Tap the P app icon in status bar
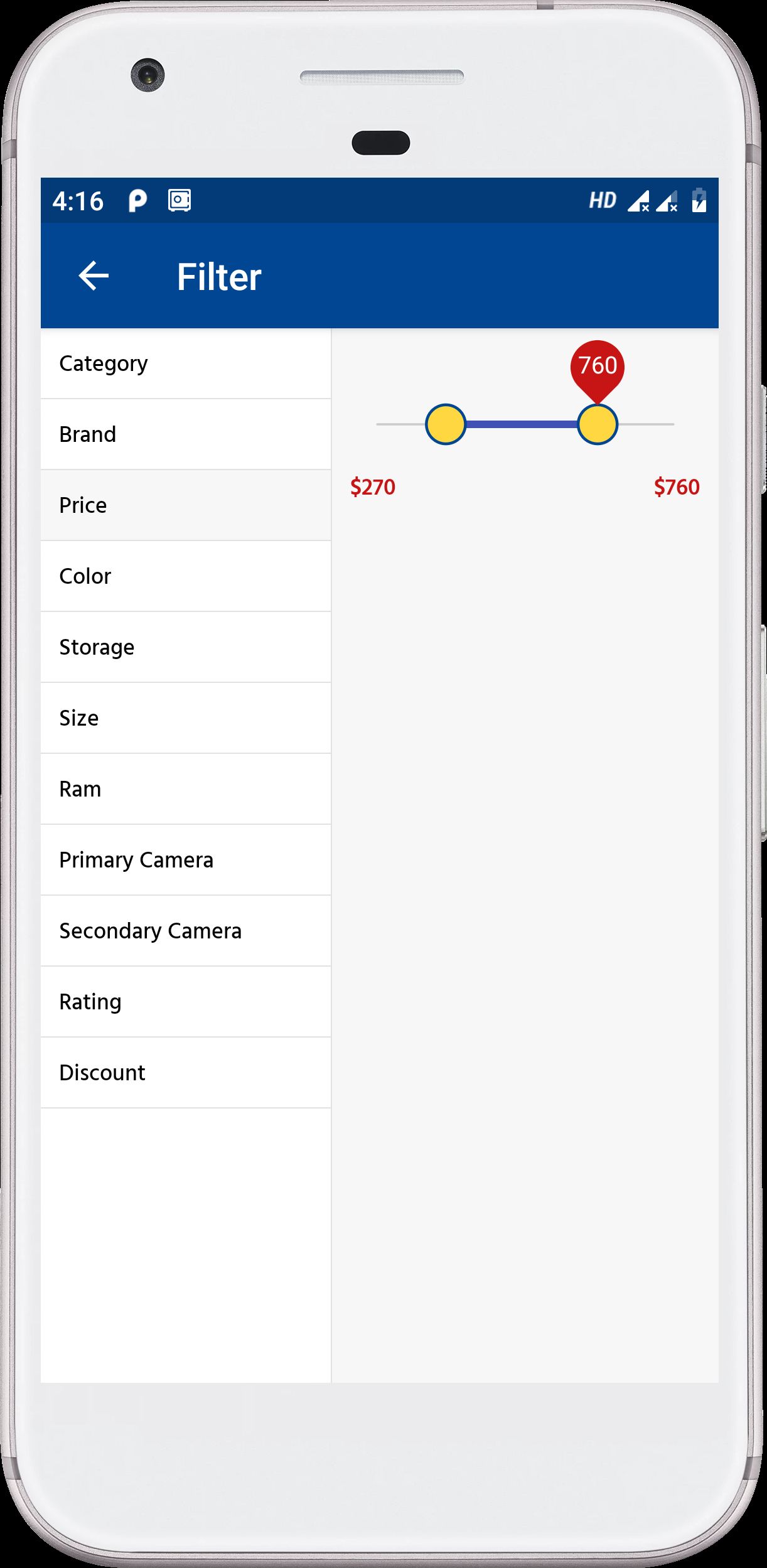 point(137,201)
